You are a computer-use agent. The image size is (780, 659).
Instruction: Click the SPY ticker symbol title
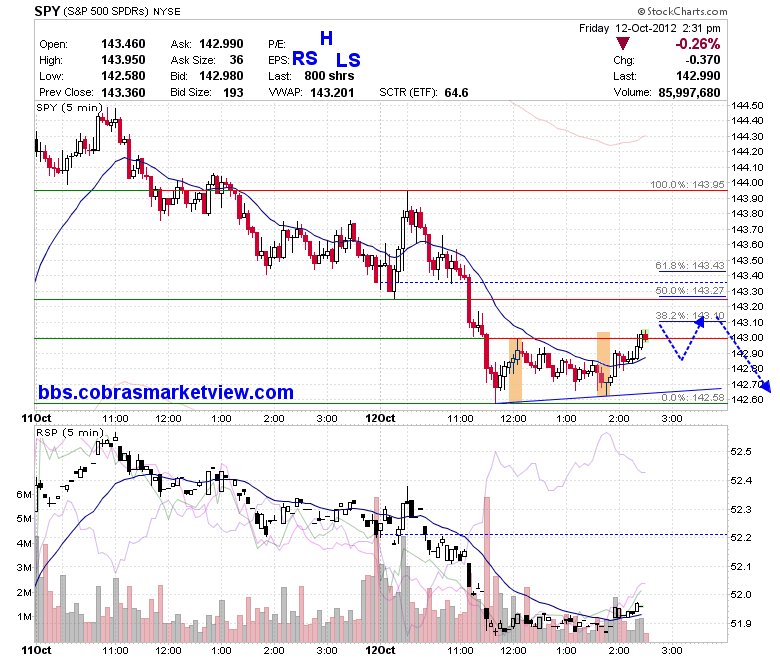(x=47, y=10)
